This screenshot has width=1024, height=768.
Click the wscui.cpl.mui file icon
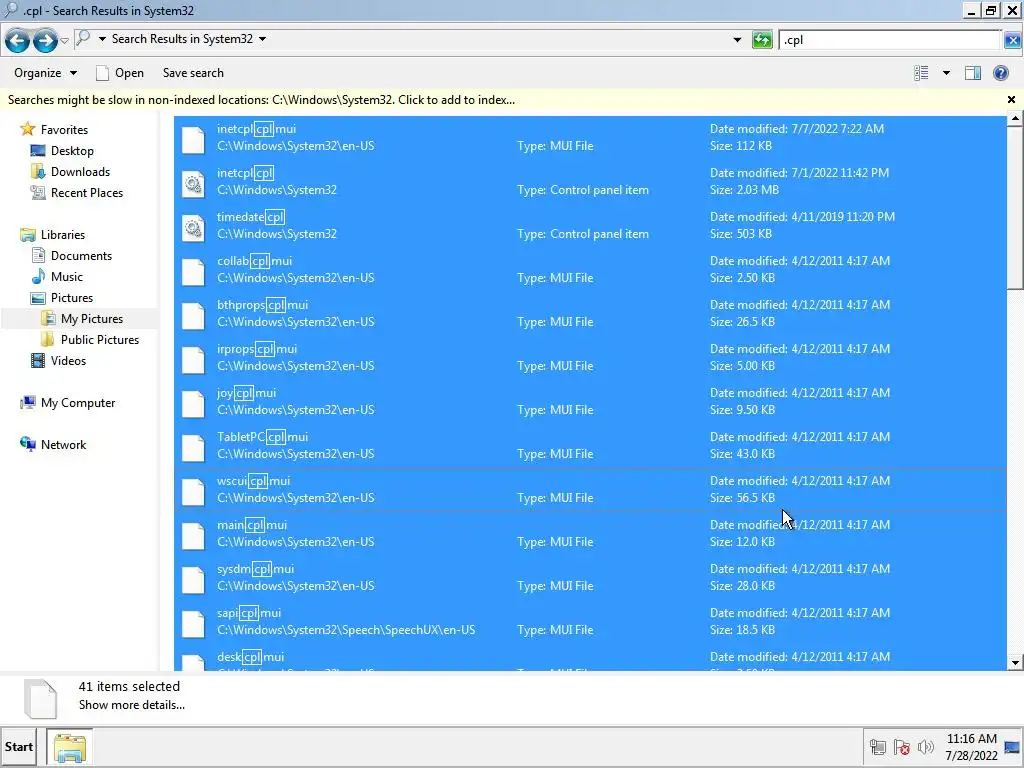coord(193,492)
